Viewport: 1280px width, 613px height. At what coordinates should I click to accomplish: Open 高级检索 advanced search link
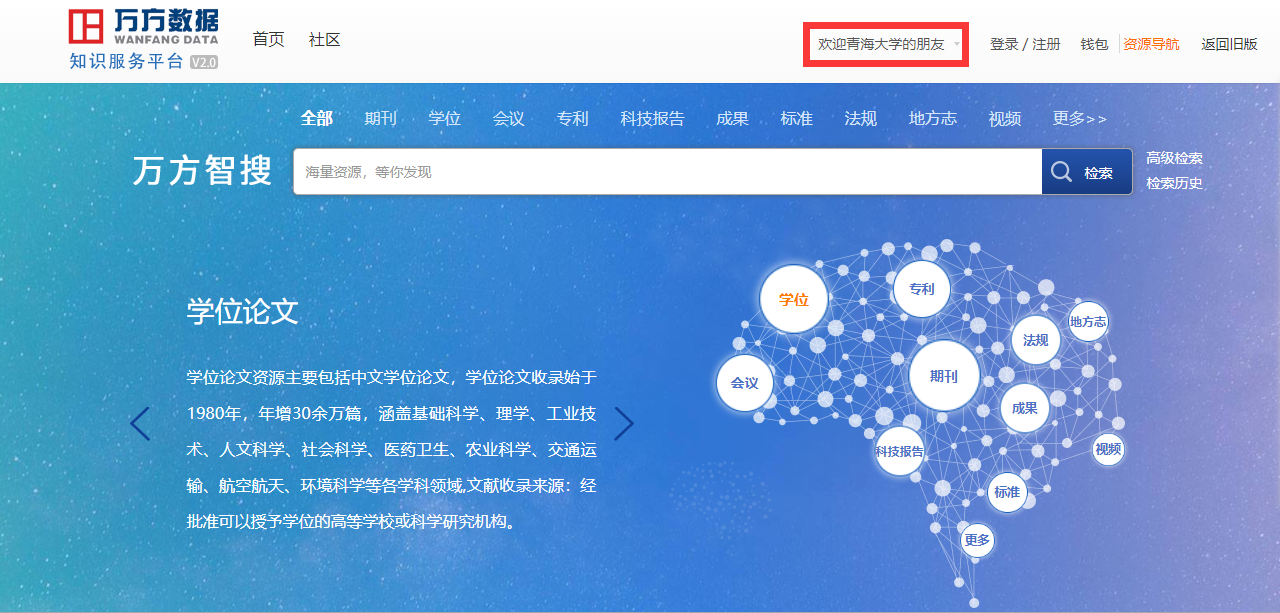pos(1174,158)
